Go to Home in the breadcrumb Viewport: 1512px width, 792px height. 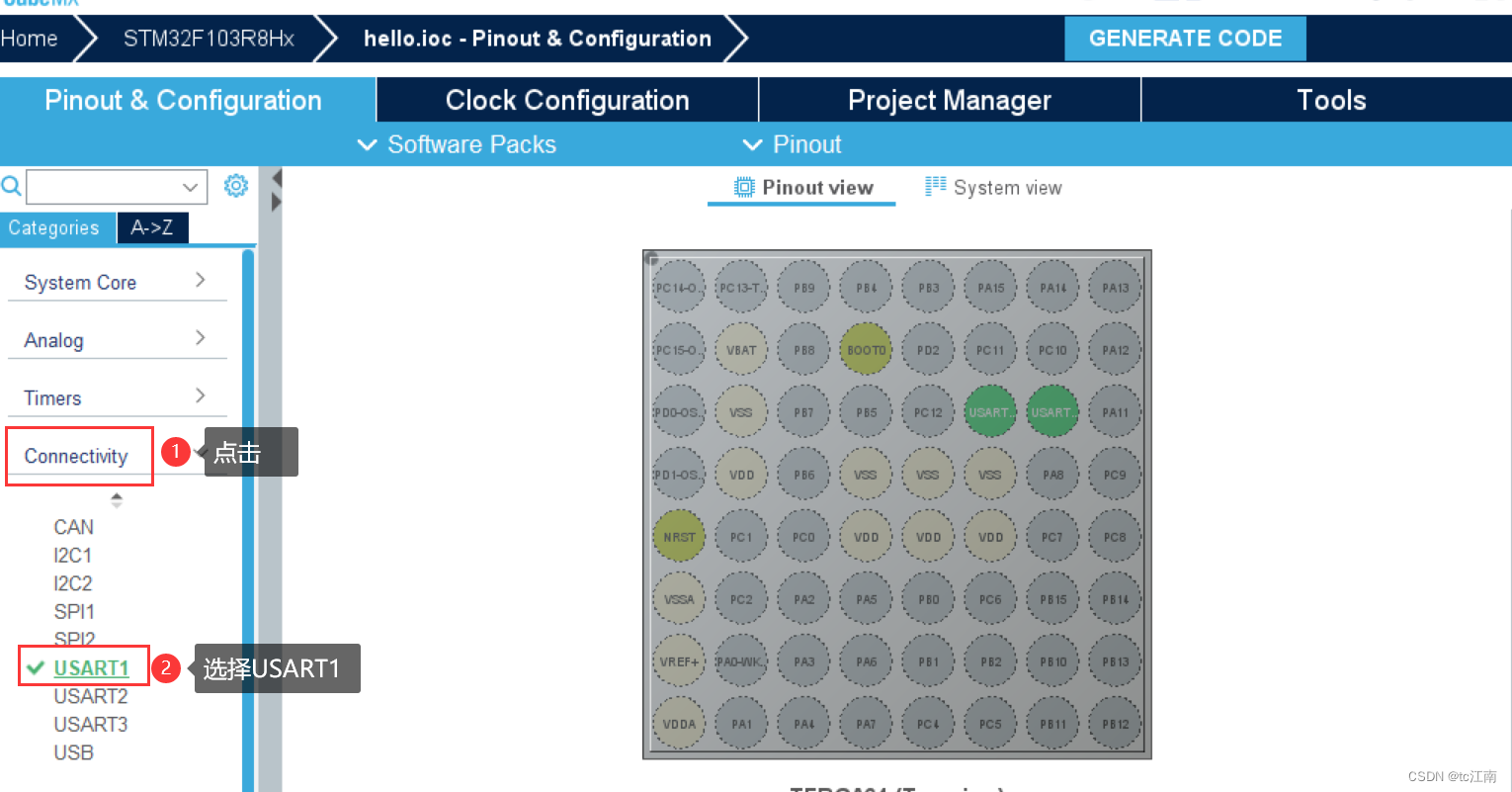pos(30,39)
